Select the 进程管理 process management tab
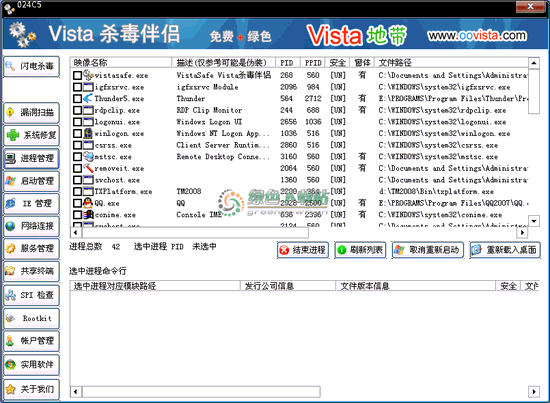The image size is (550, 403). 31,158
